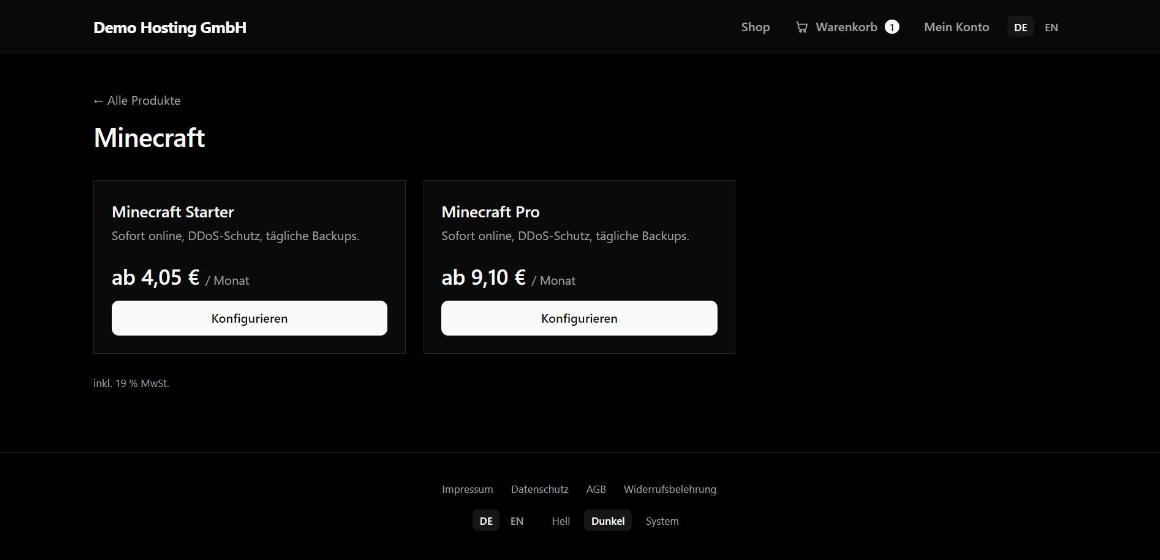Image resolution: width=1160 pixels, height=560 pixels.
Task: Open the shopping cart icon in header
Action: tap(801, 27)
